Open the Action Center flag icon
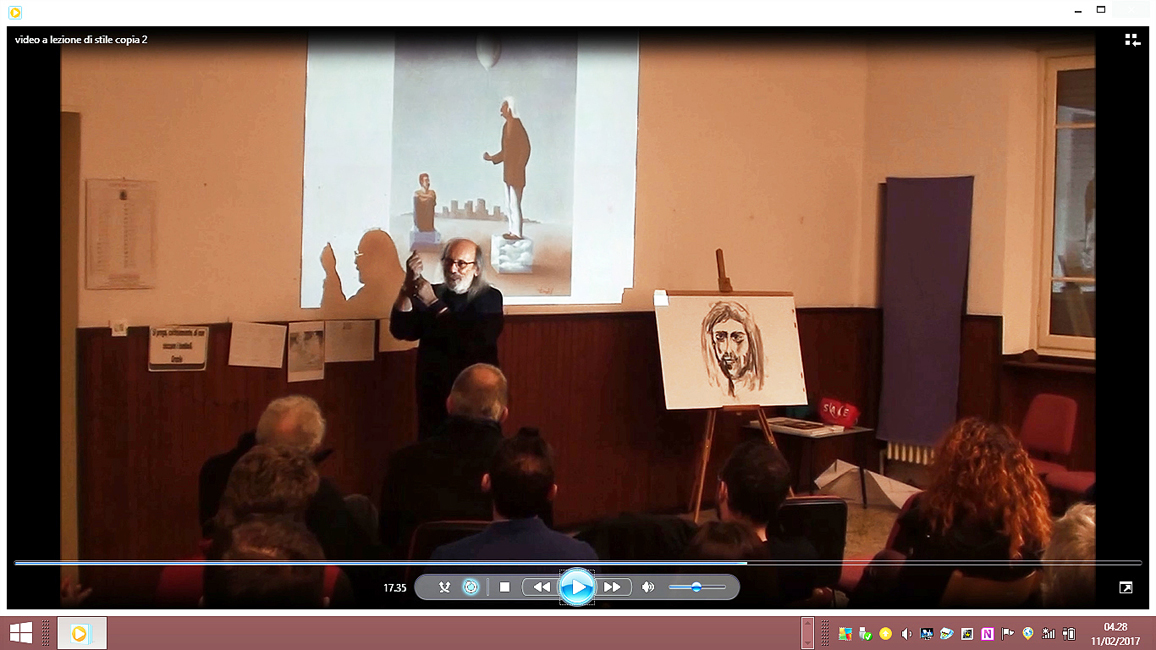The image size is (1156, 650). (x=1008, y=634)
